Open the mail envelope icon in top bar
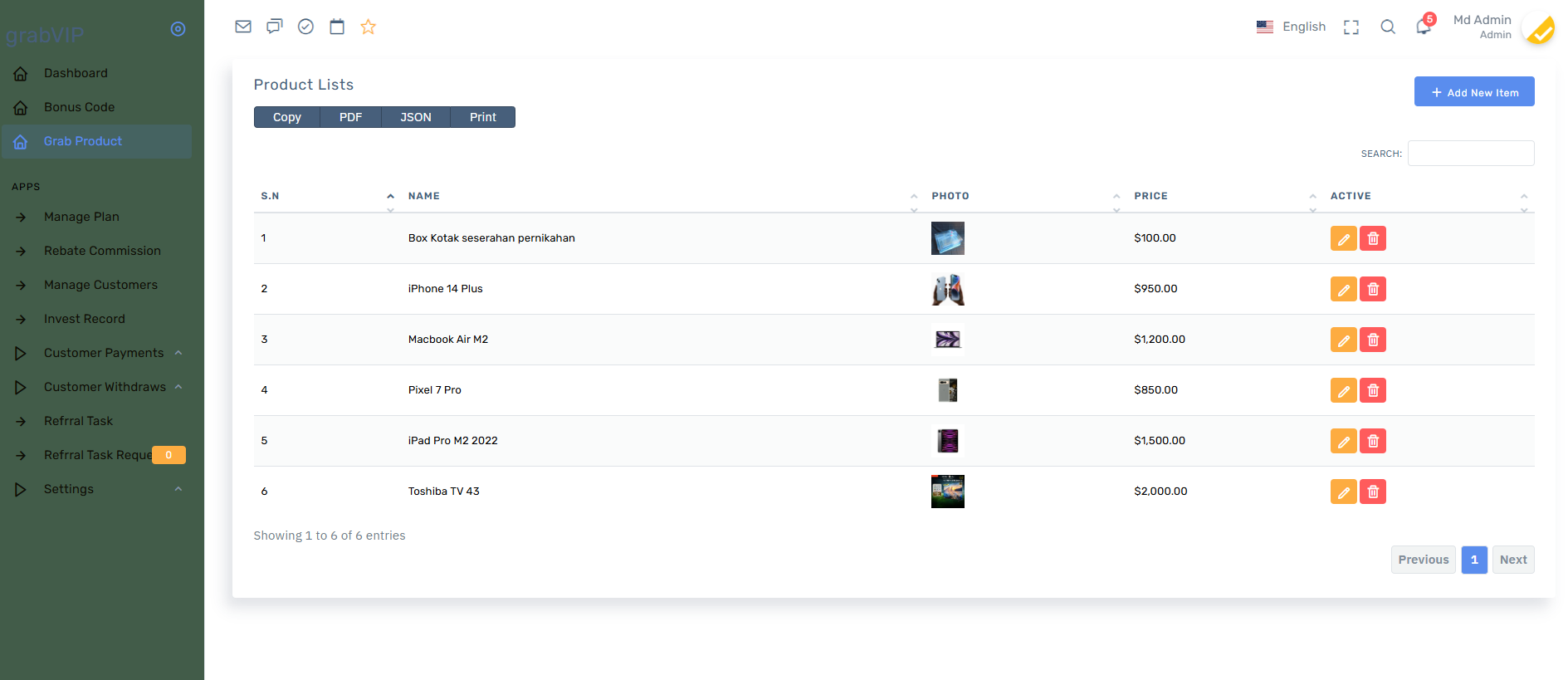This screenshot has width=1568, height=680. (243, 27)
